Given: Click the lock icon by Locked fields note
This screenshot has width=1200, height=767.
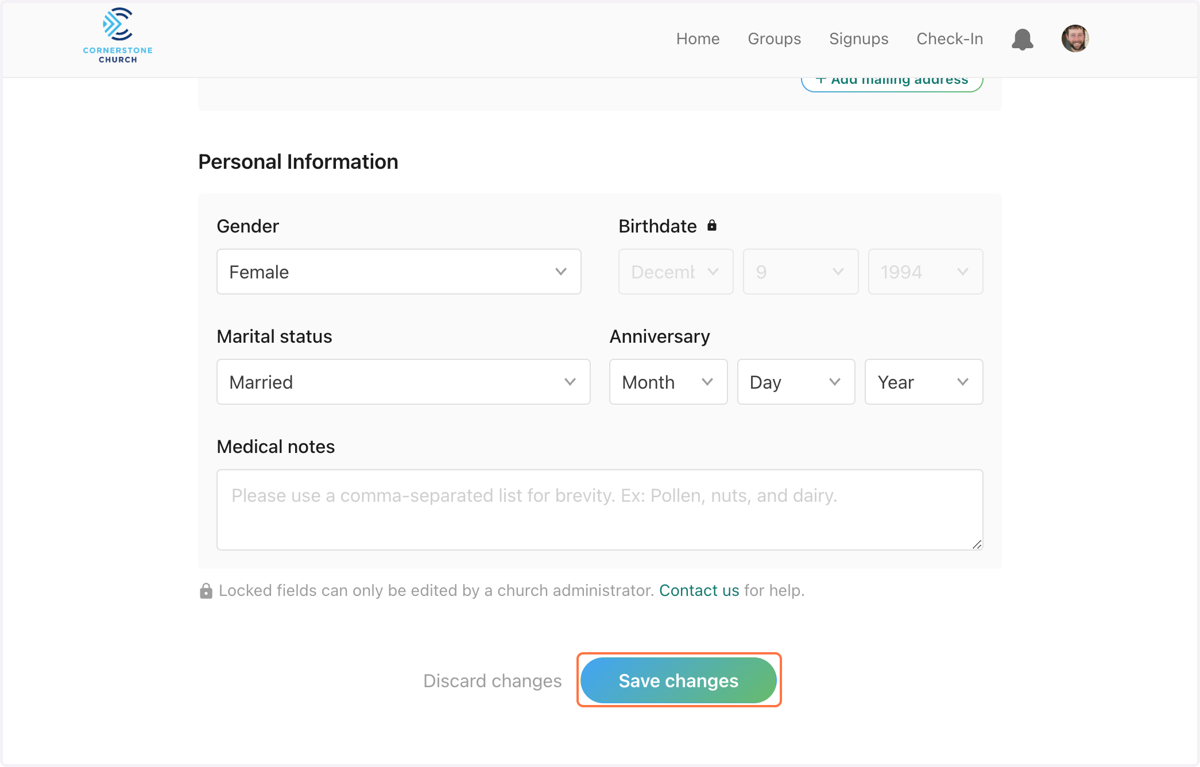Looking at the screenshot, I should [206, 591].
